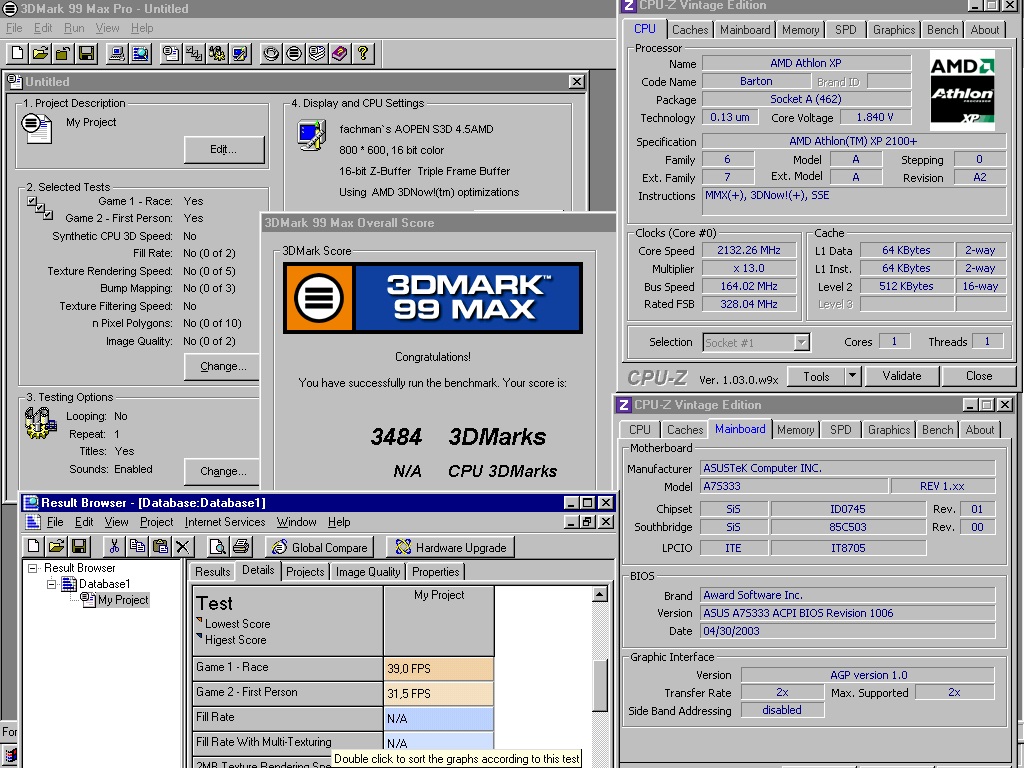This screenshot has height=768, width=1024.
Task: Click the Core Speed value 2132.26 MHz
Action: click(749, 250)
